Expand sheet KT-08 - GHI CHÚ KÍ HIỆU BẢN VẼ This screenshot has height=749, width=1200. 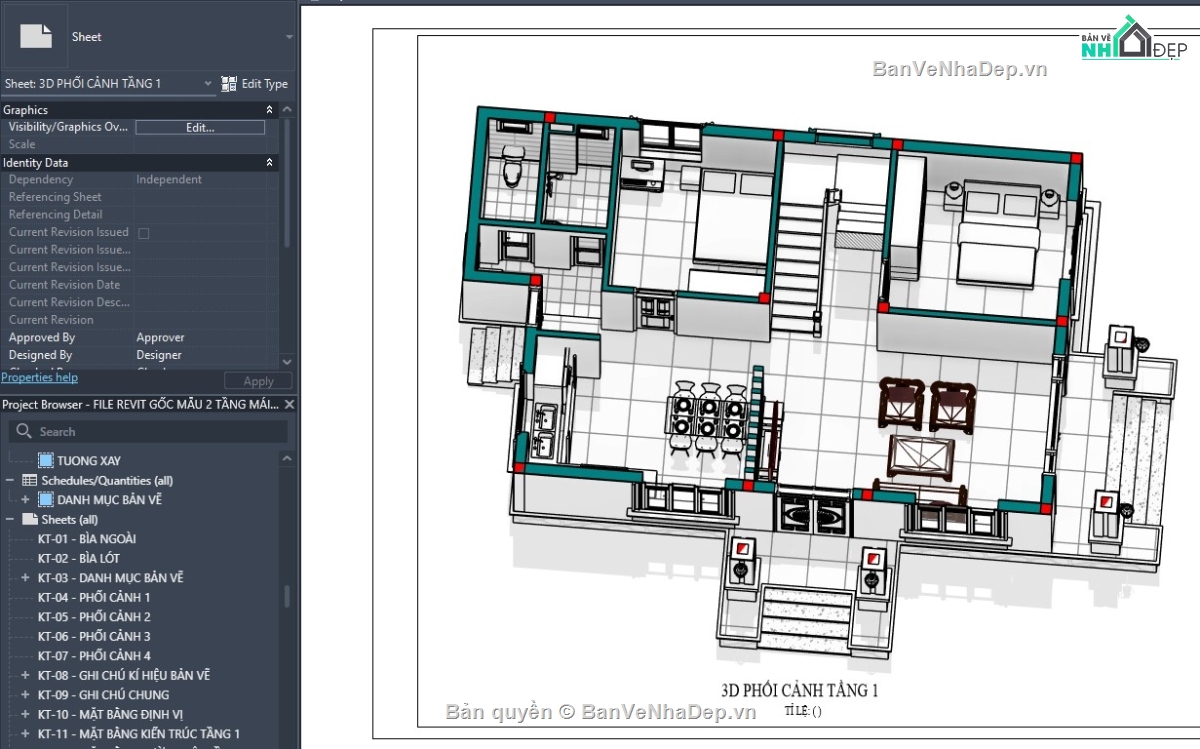pyautogui.click(x=25, y=675)
